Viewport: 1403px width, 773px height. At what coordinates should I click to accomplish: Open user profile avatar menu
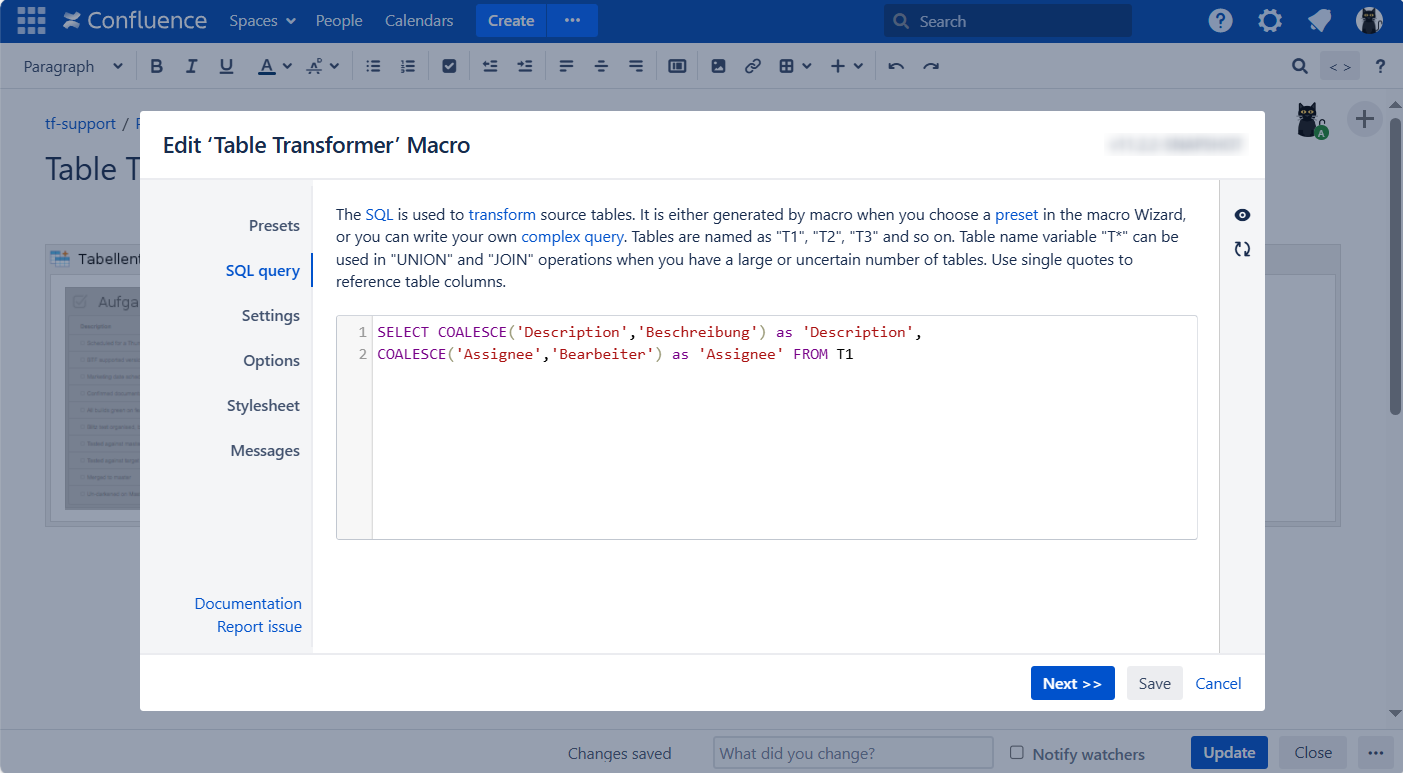[x=1369, y=21]
